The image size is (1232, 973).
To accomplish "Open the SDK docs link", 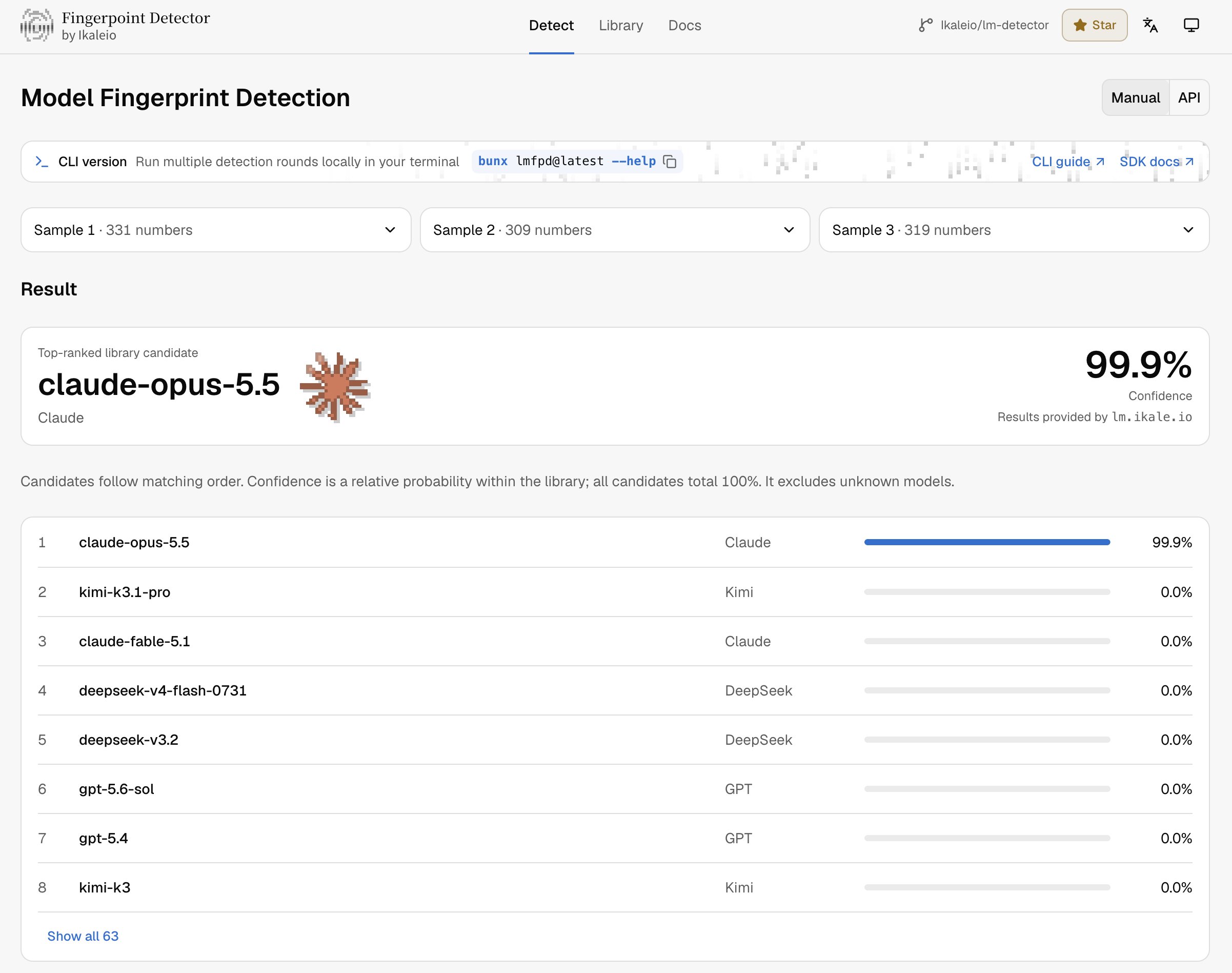I will coord(1156,162).
